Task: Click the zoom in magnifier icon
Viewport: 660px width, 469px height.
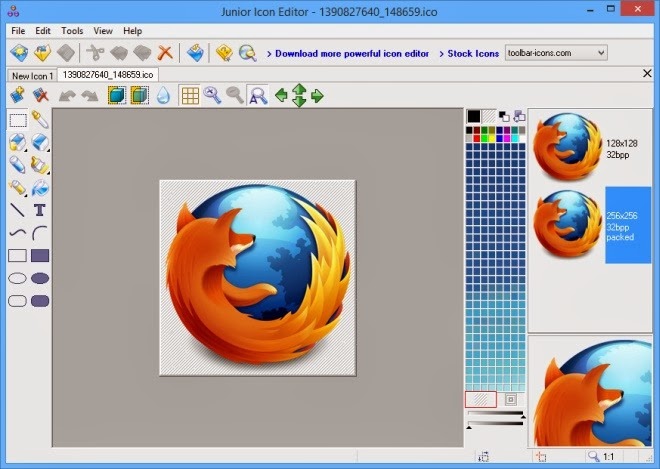Action: pyautogui.click(x=212, y=96)
